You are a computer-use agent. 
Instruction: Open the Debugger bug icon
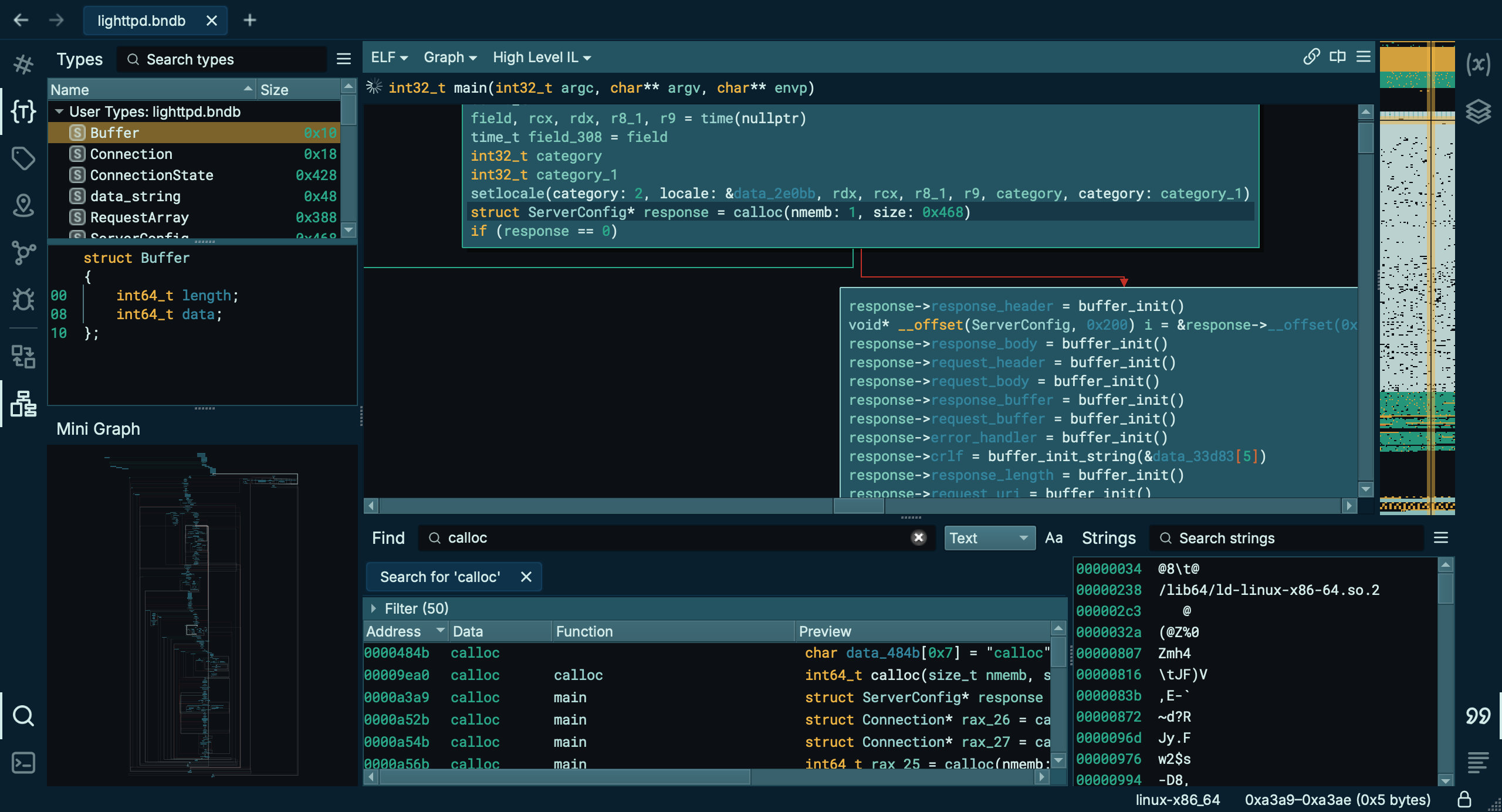coord(23,299)
